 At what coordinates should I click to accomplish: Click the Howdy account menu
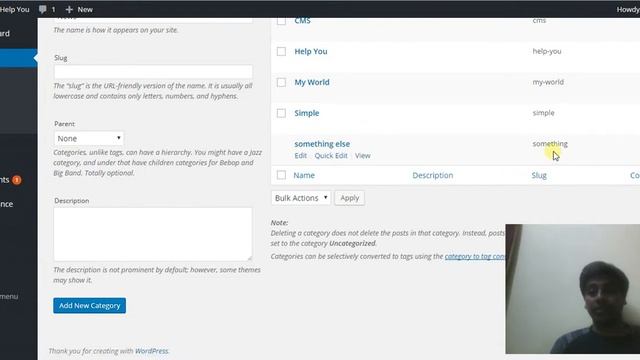[628, 9]
